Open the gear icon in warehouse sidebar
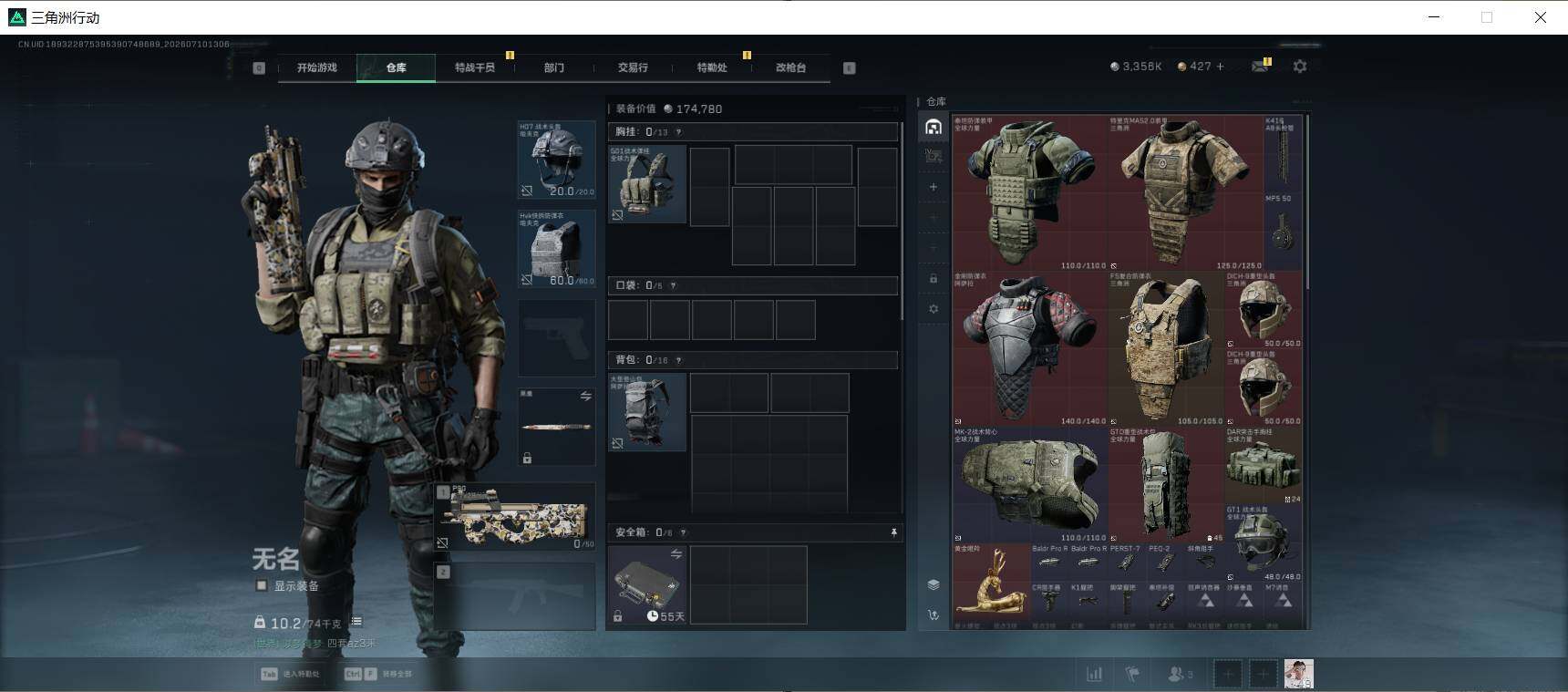 pos(933,309)
